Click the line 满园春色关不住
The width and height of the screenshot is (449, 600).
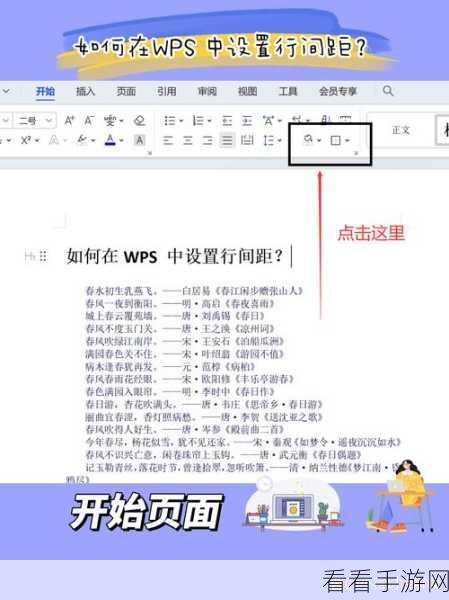pos(185,354)
